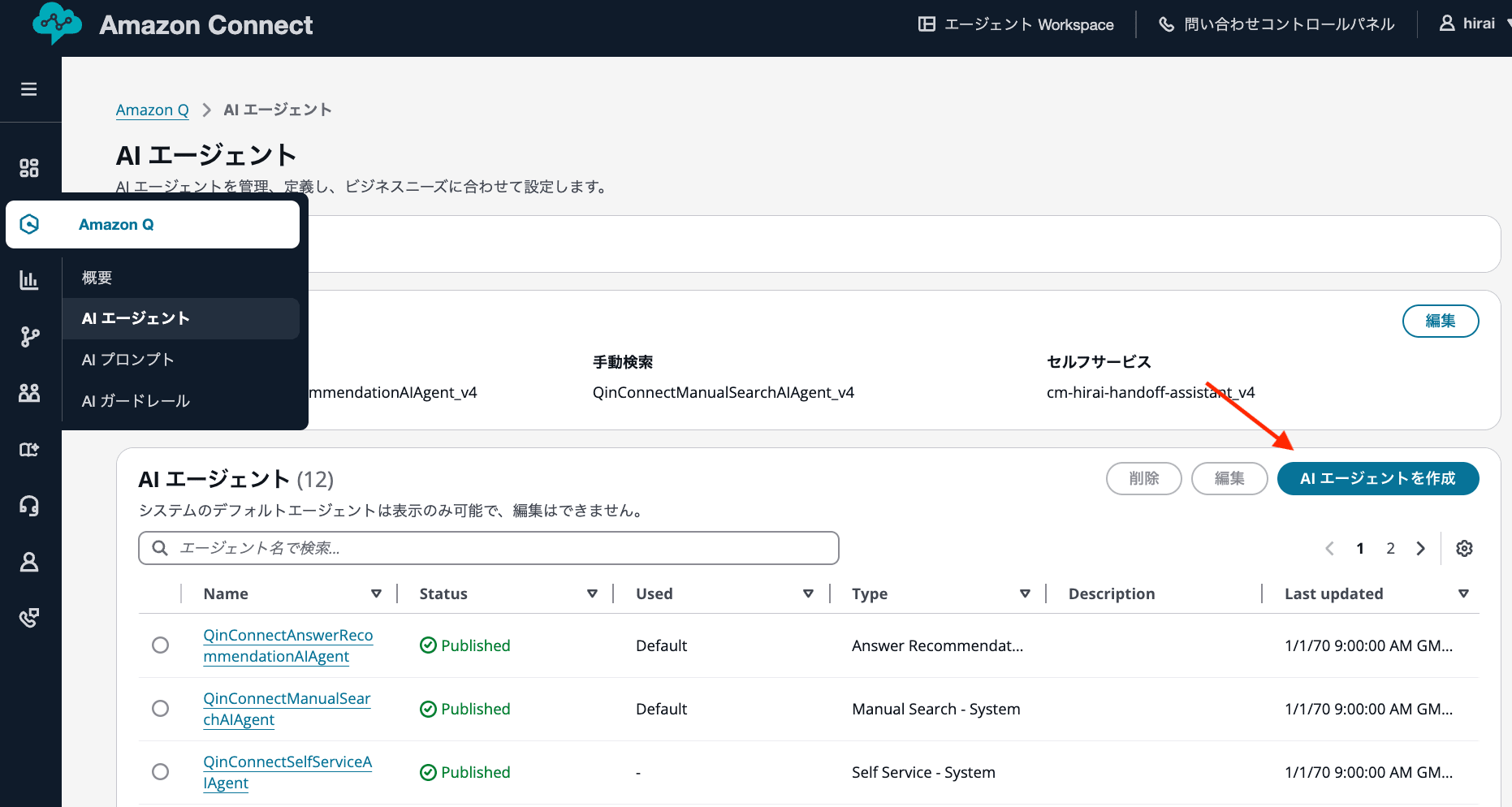Image resolution: width=1512 pixels, height=807 pixels.
Task: Open QinConnectAnswerRecommendationAIAgent link
Action: point(288,645)
